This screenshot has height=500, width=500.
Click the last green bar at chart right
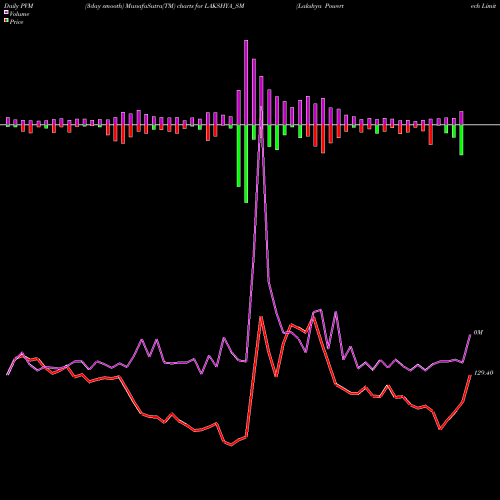(x=461, y=140)
